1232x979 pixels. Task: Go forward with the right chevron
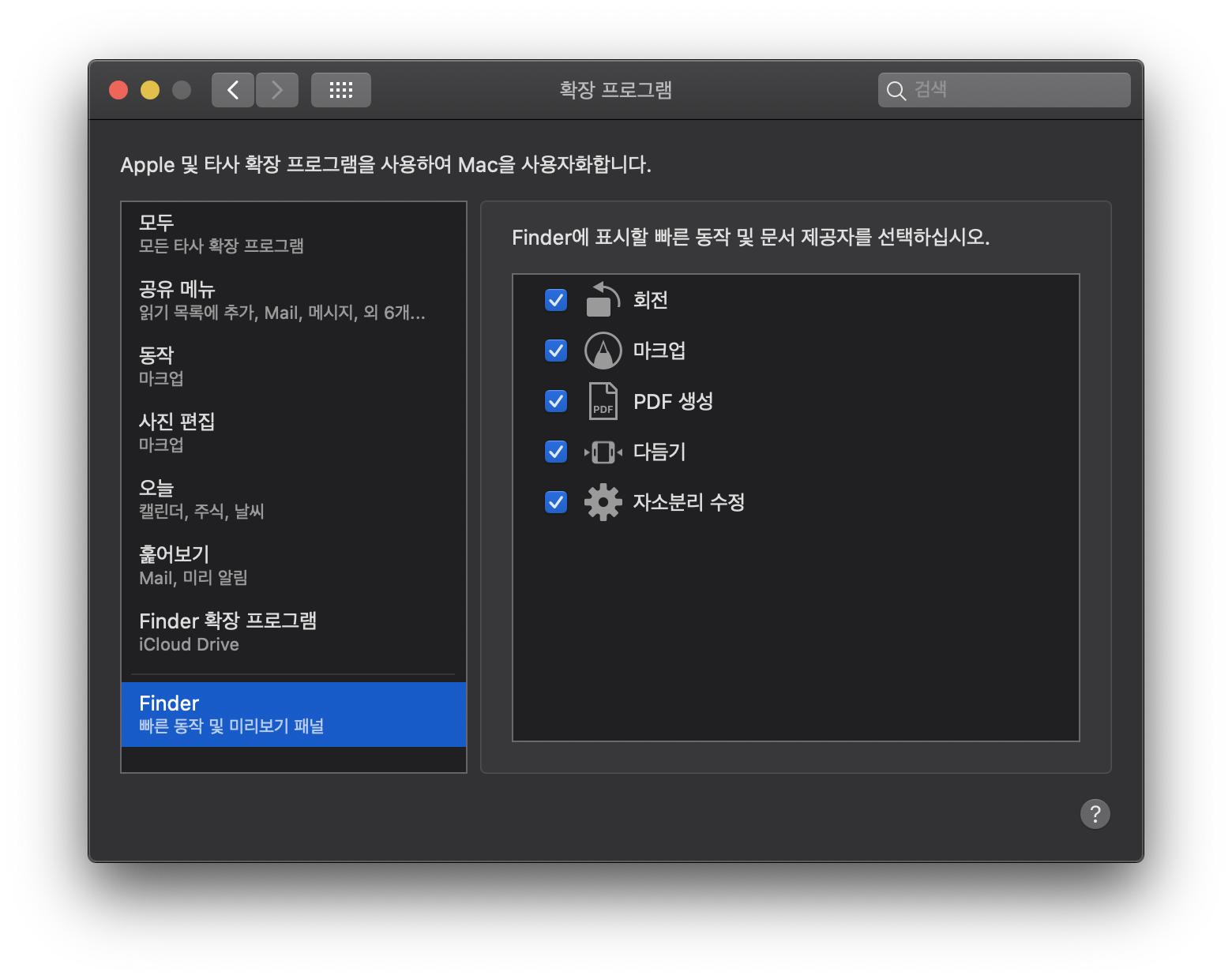click(x=277, y=90)
